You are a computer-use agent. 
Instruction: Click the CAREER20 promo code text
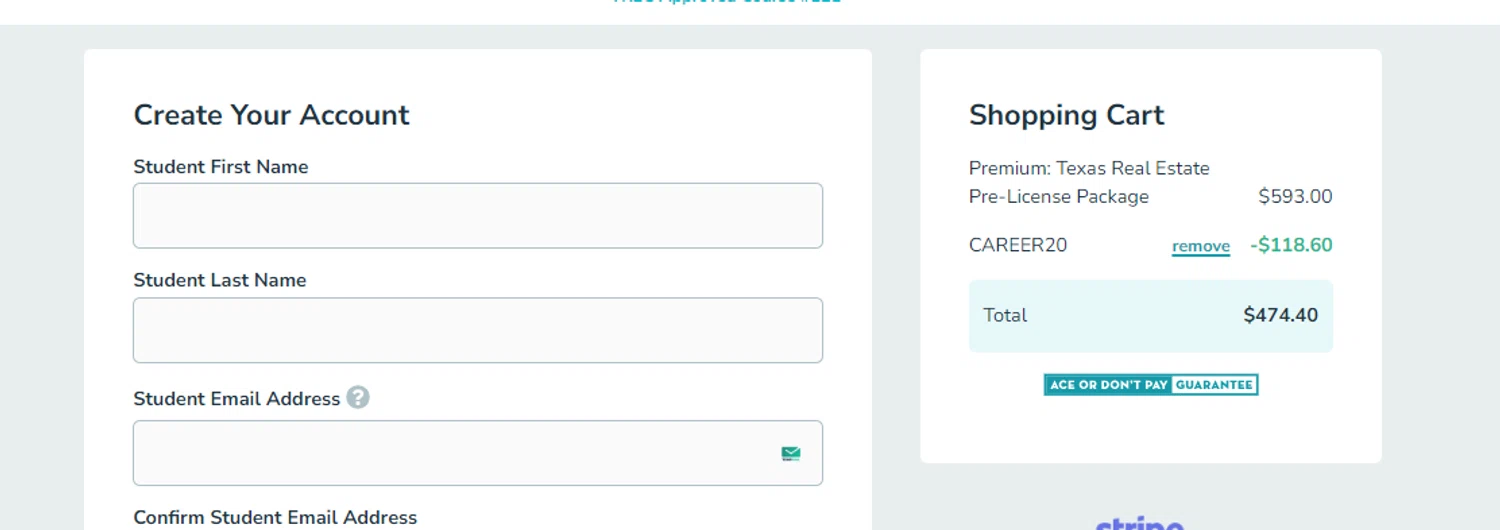(1018, 246)
